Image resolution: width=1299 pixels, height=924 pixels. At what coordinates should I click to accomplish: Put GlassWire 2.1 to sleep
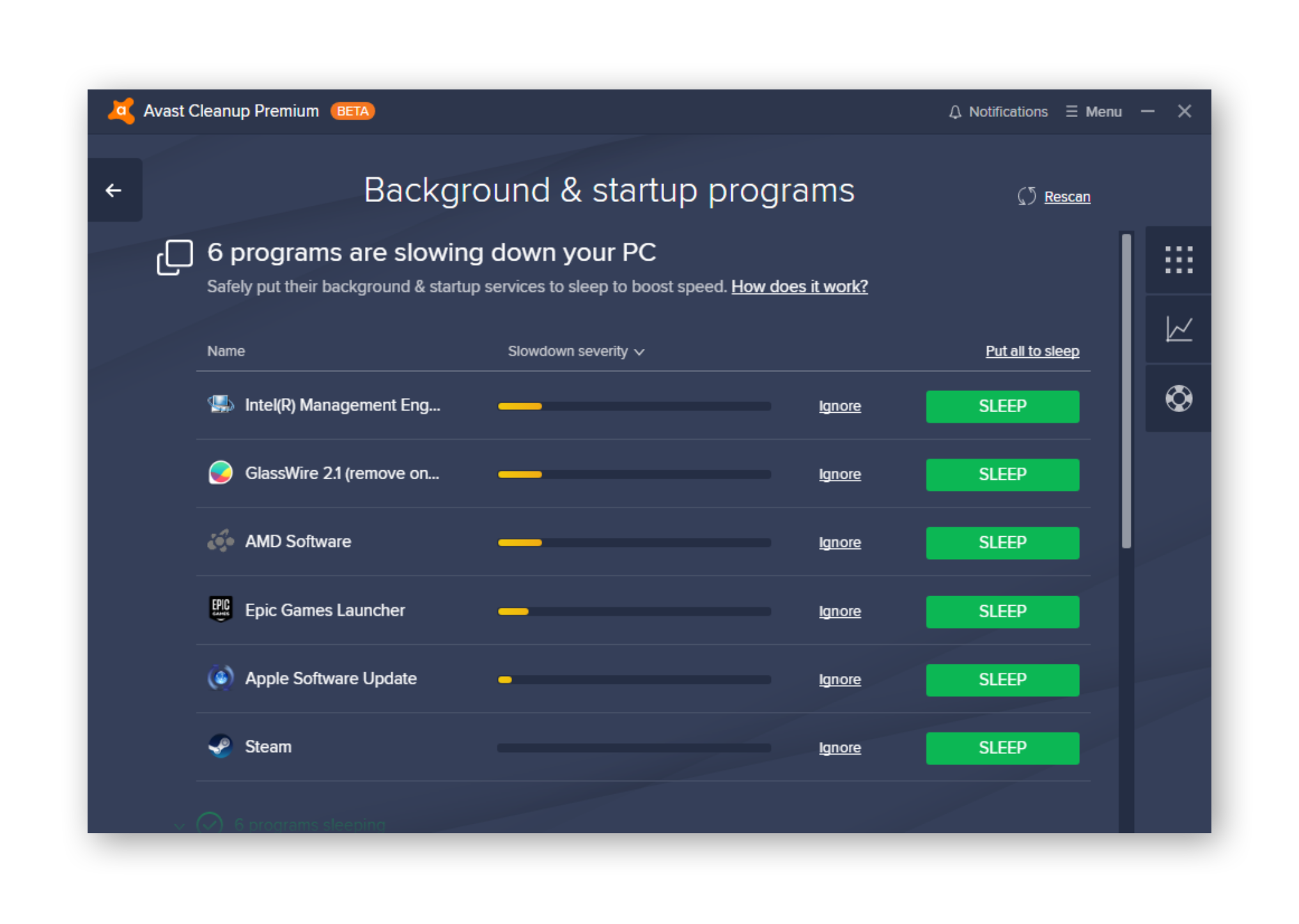click(1002, 475)
